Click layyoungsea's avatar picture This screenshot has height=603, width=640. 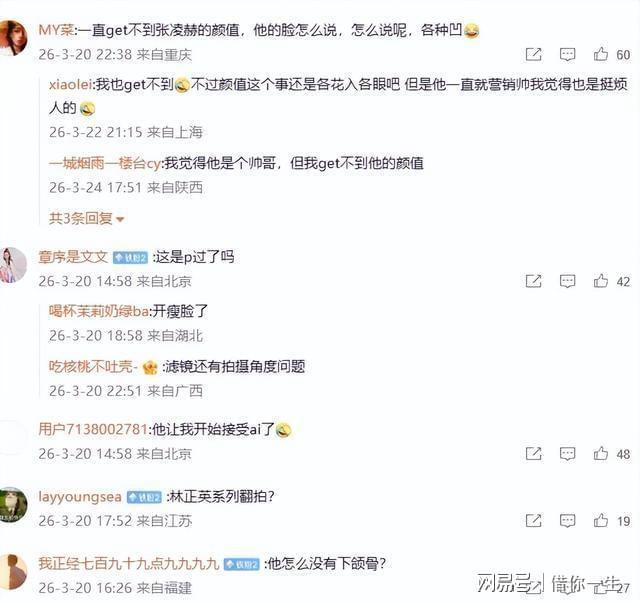pos(13,505)
